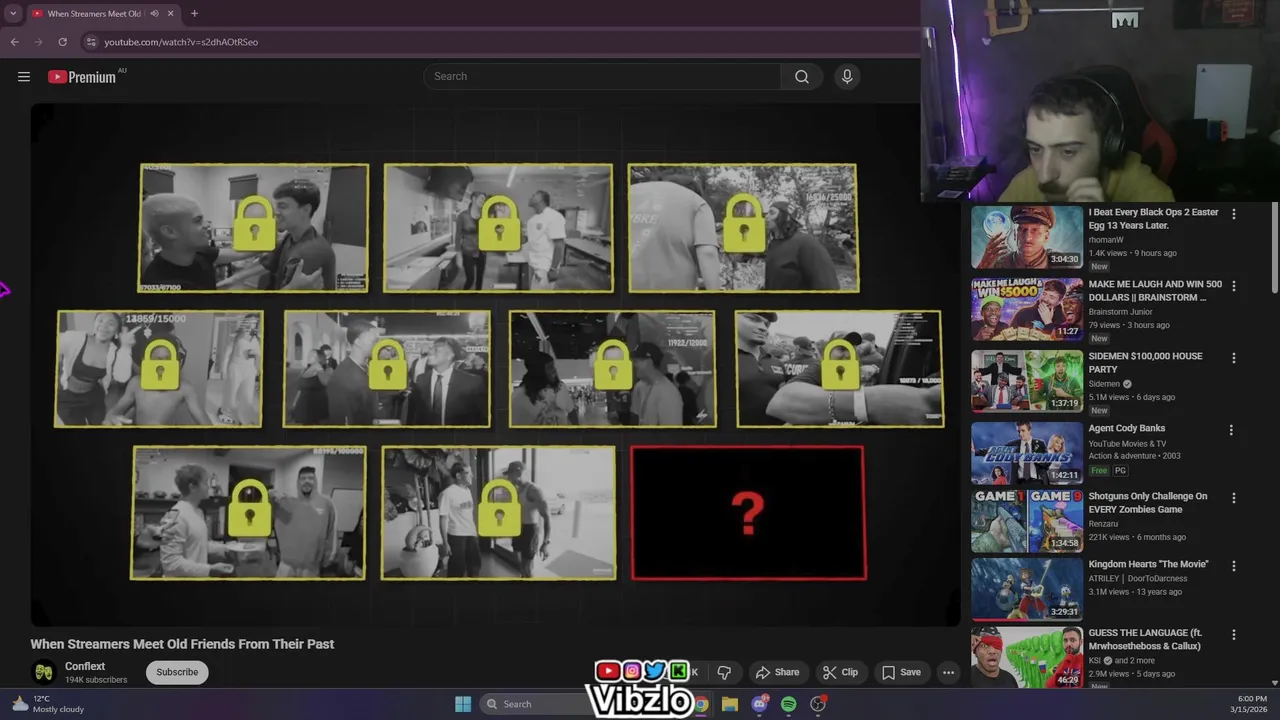The height and width of the screenshot is (720, 1280).
Task: Click channel name rhomanW
Action: click(x=1106, y=240)
